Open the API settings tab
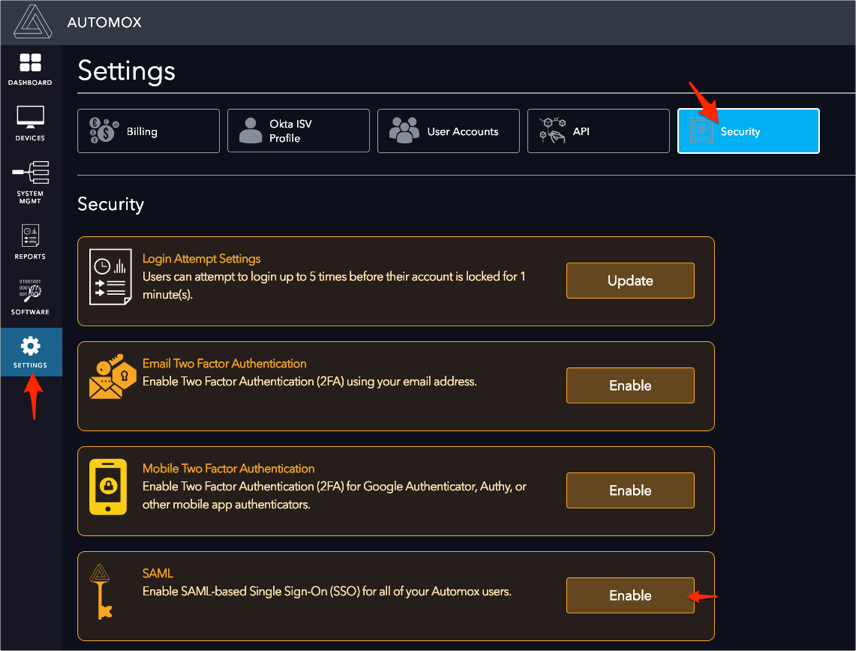The width and height of the screenshot is (856, 651). [x=598, y=131]
